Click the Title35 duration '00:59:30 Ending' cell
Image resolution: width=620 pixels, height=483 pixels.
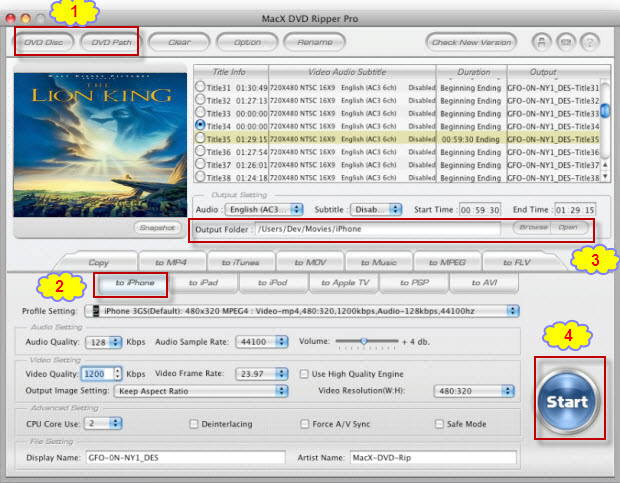tap(471, 139)
